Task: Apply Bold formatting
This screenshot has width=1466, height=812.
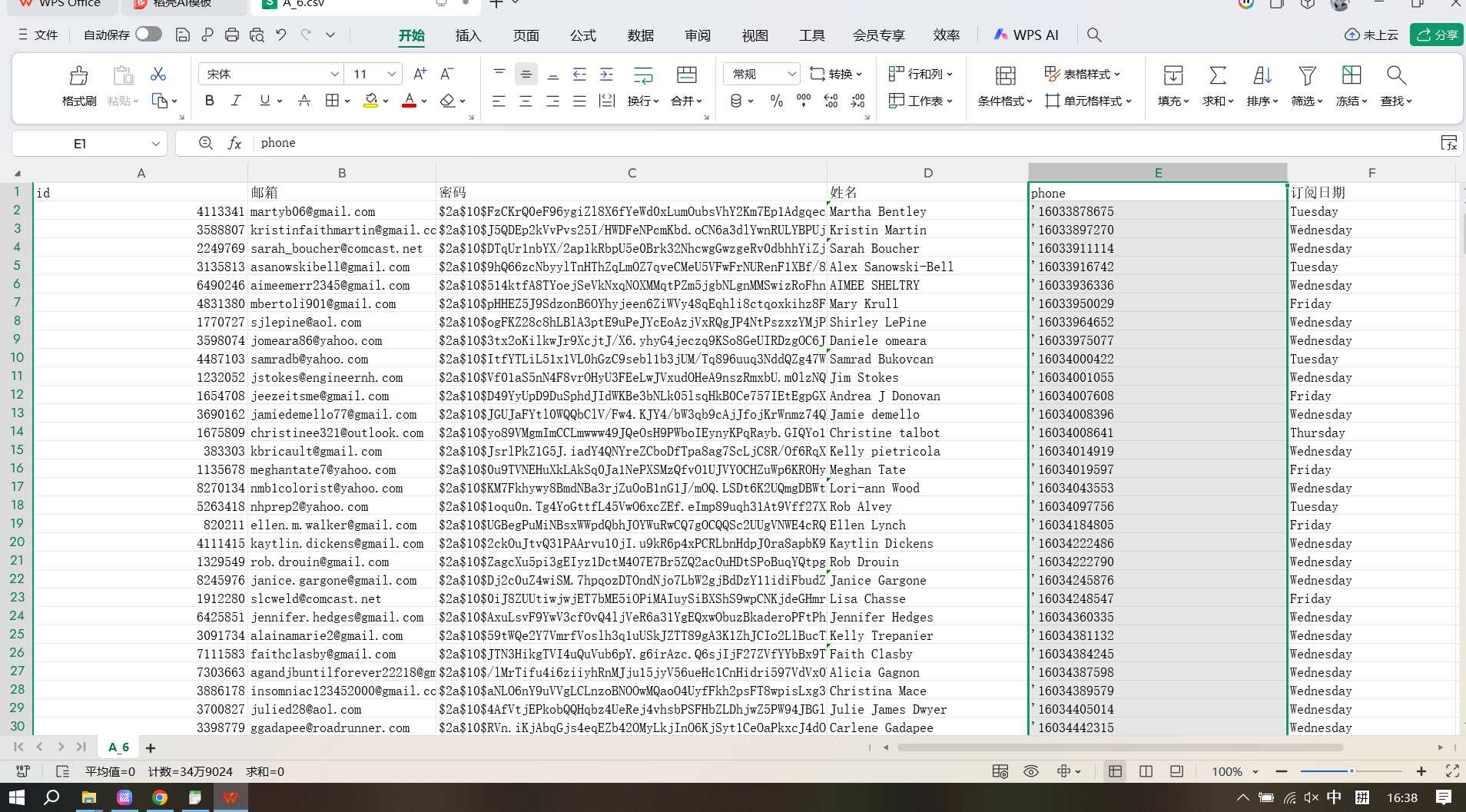Action: tap(209, 101)
